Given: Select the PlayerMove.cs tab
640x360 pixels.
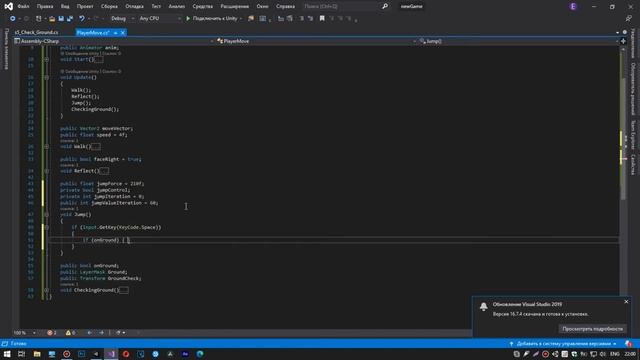Looking at the screenshot, I should click(93, 33).
